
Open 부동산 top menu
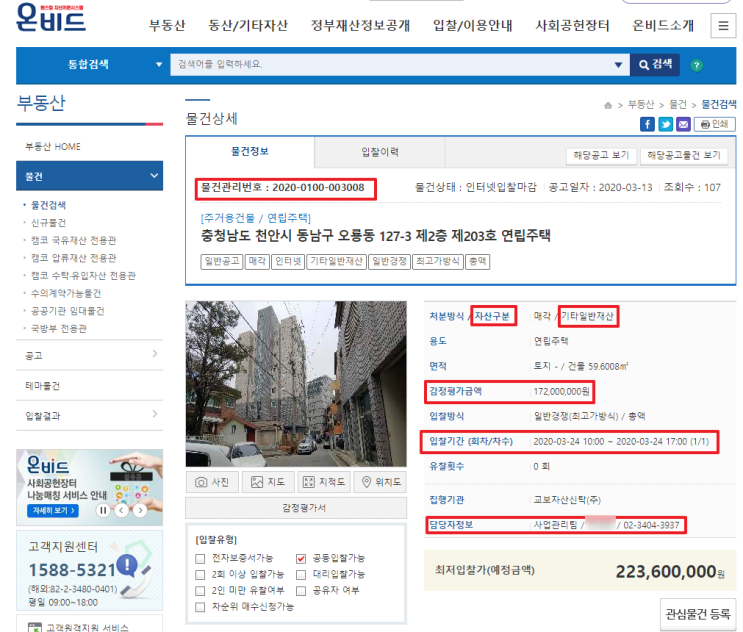pos(167,26)
